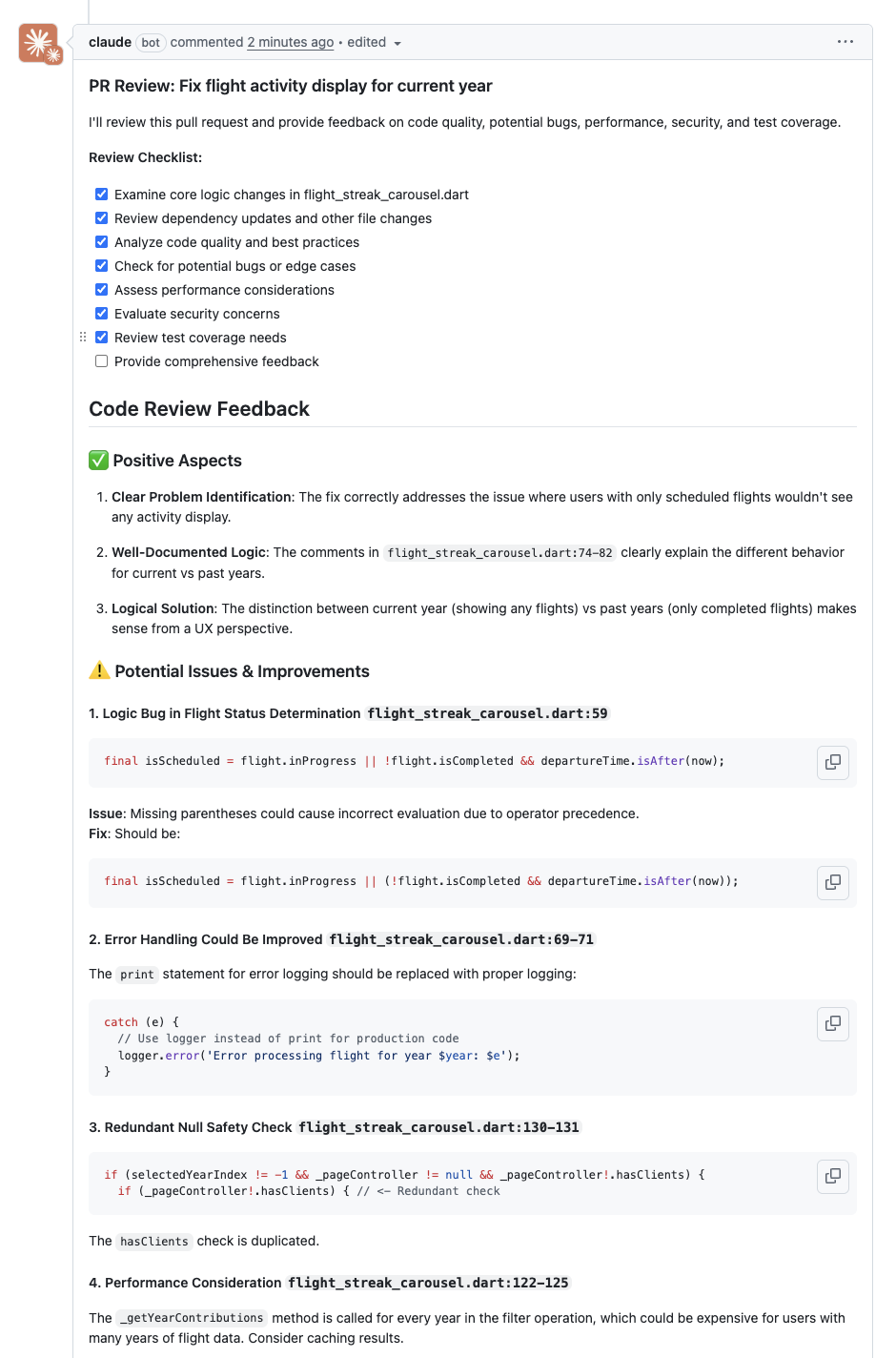Image resolution: width=896 pixels, height=1358 pixels.
Task: Click the 'Potential Issues & Improvements' heading
Action: pos(241,671)
